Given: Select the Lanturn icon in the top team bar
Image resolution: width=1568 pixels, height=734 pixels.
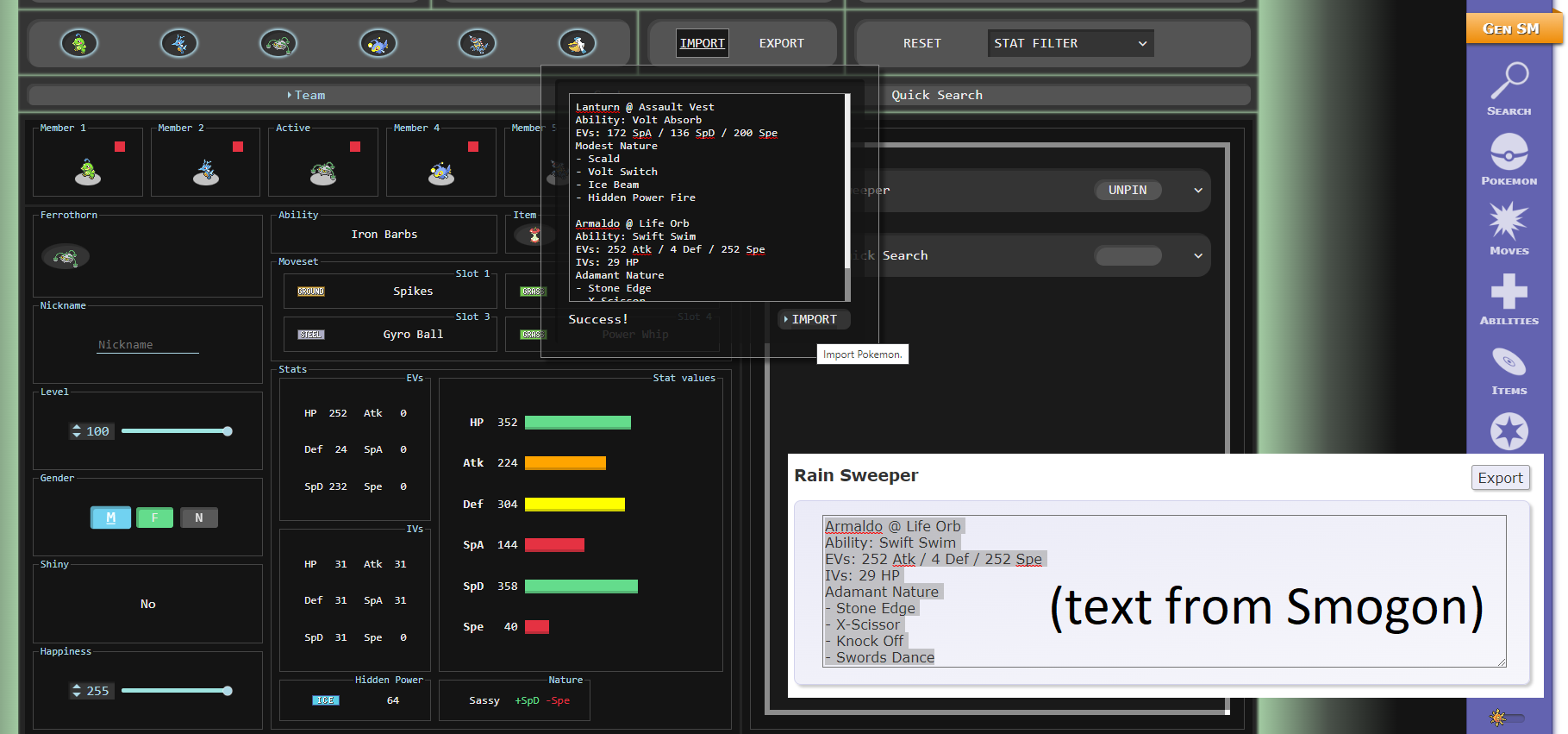Looking at the screenshot, I should point(378,43).
